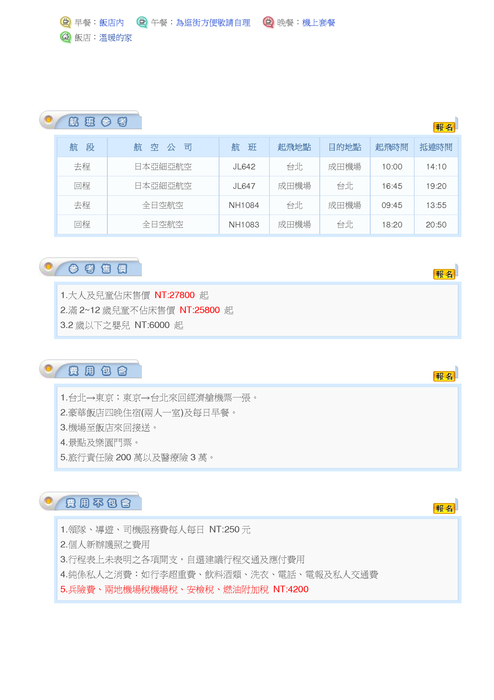Click the red NT:27800 adult price
Screen dimensions: 494x700
[174, 295]
